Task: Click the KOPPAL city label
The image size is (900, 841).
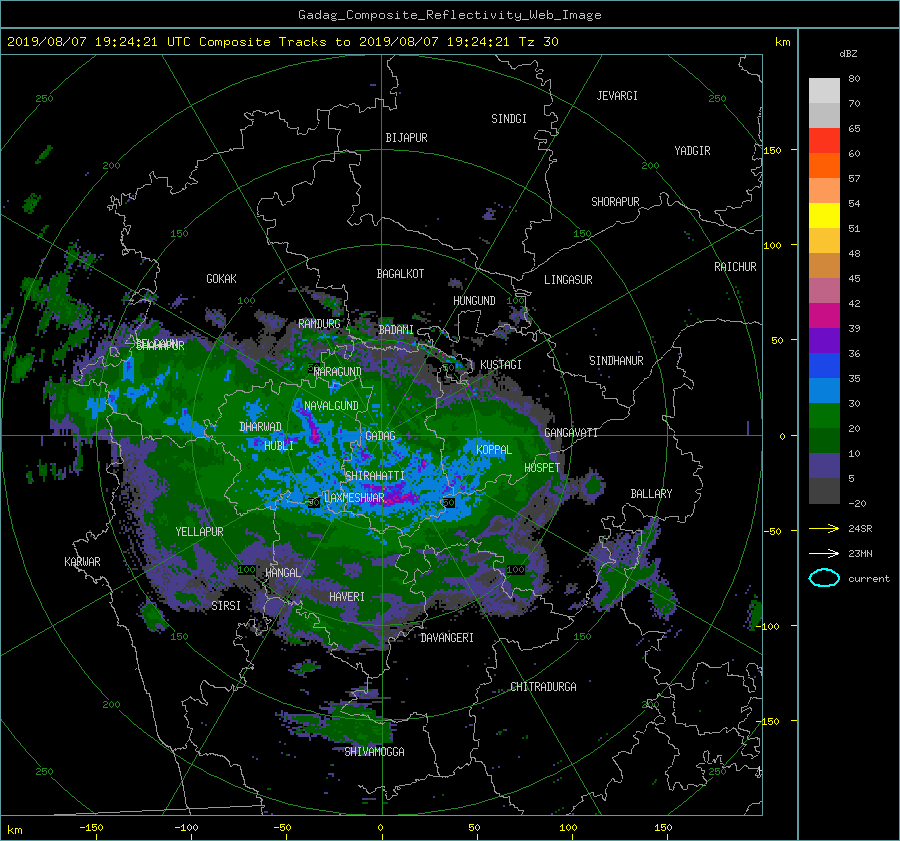Action: (494, 450)
